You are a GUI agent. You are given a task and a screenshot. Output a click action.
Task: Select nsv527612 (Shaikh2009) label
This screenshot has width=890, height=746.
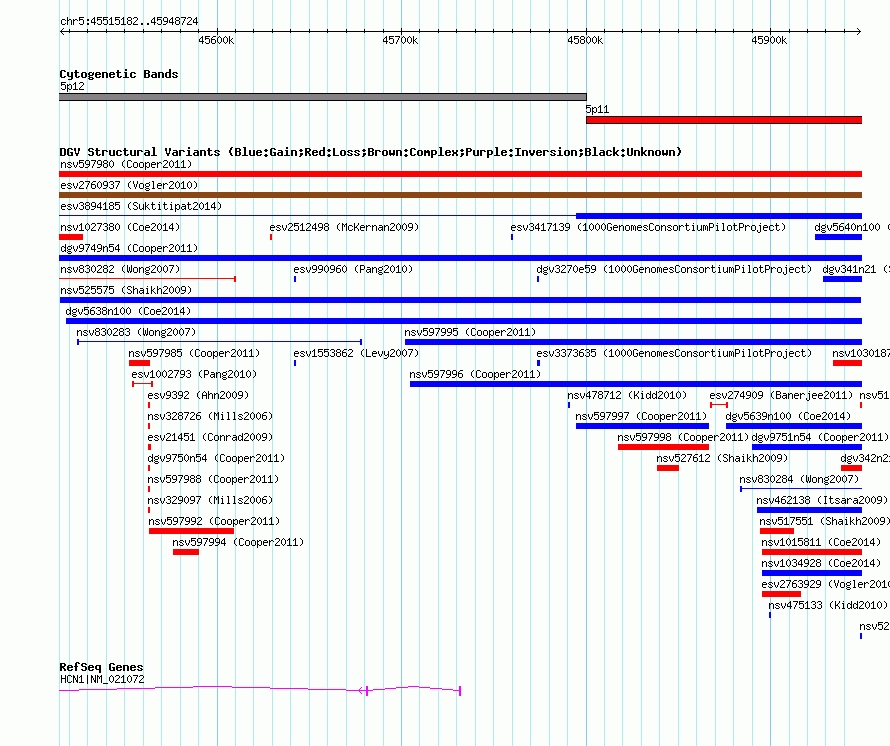coord(723,459)
